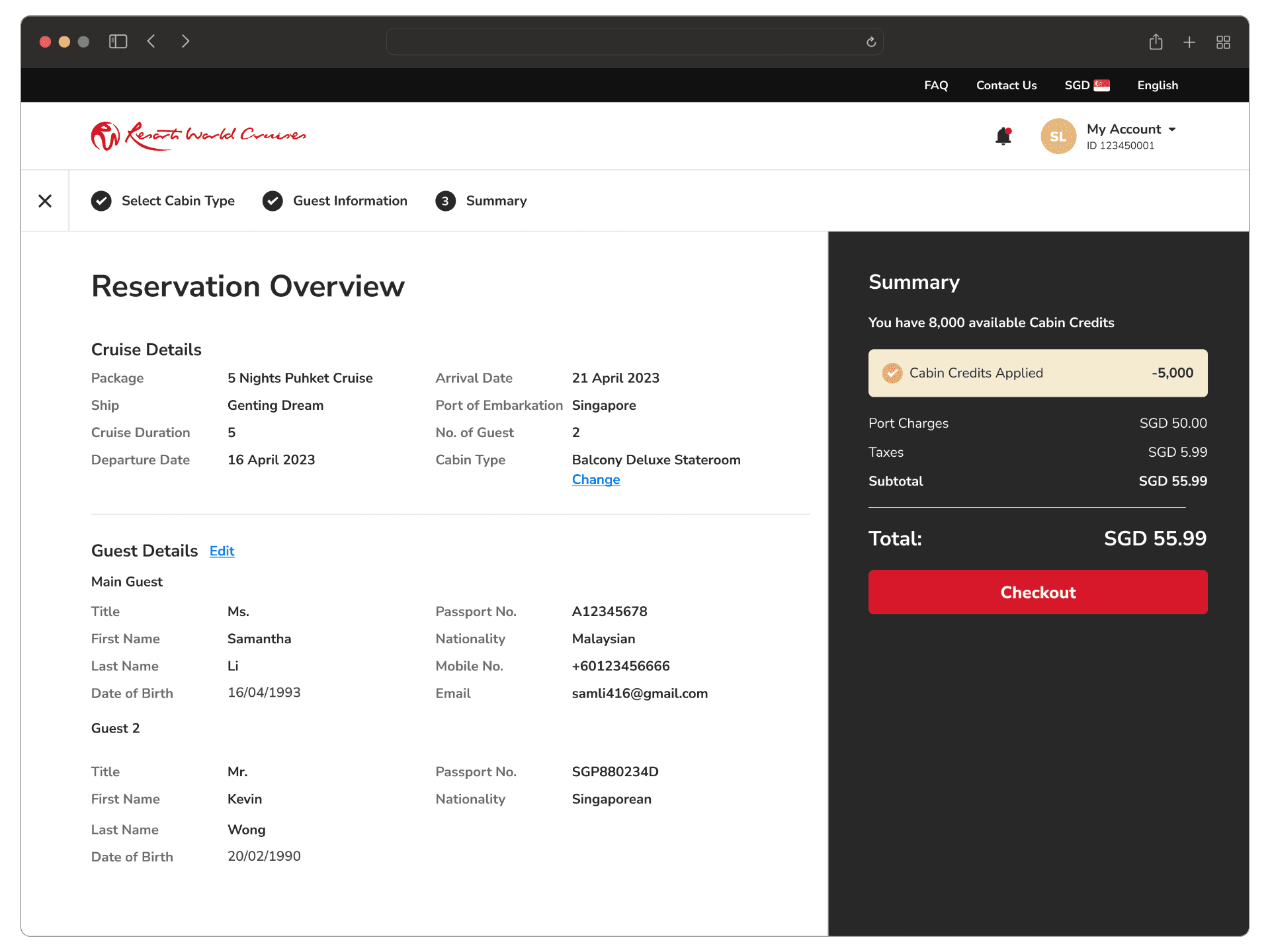Click the Resorts World Cruises logo
This screenshot has width=1270, height=952.
coord(198,136)
